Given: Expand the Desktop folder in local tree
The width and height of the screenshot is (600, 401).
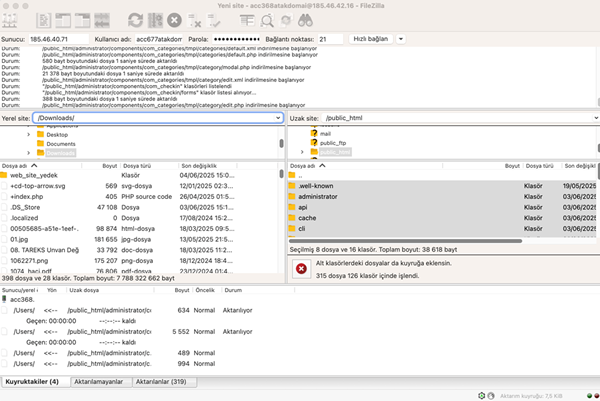Looking at the screenshot, I should point(29,134).
